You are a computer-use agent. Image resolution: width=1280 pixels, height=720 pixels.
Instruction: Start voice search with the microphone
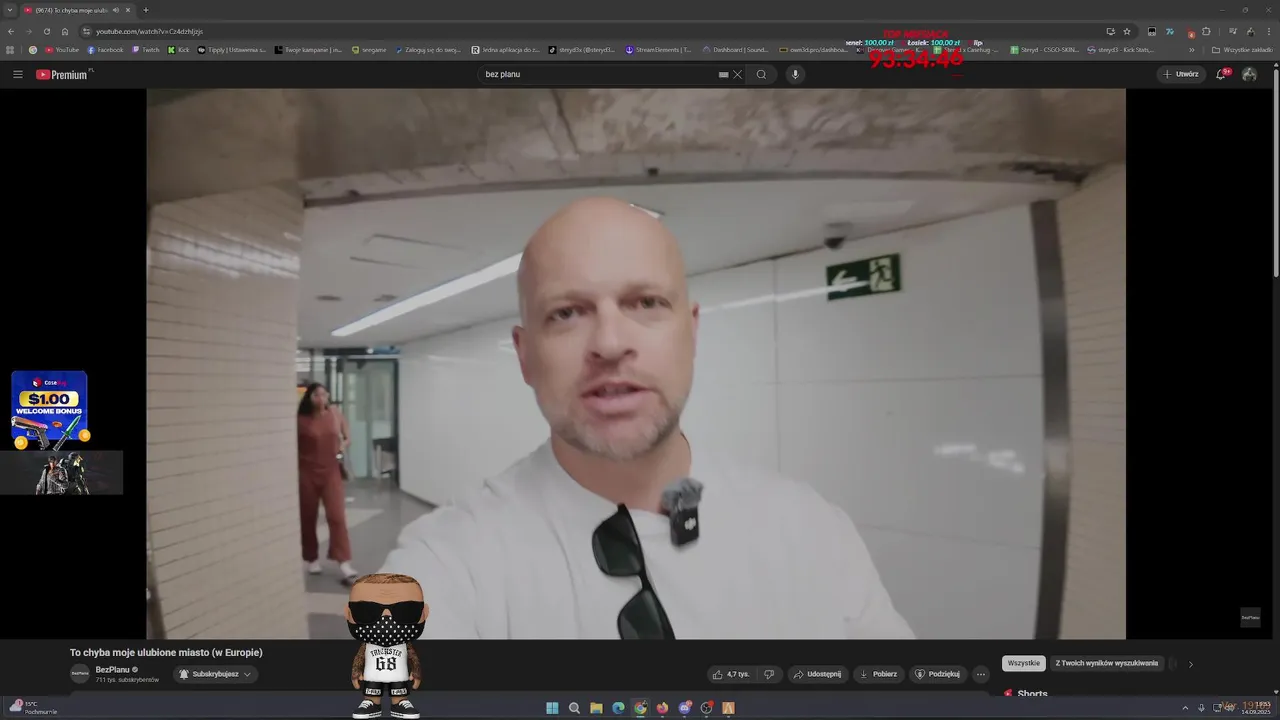click(796, 74)
